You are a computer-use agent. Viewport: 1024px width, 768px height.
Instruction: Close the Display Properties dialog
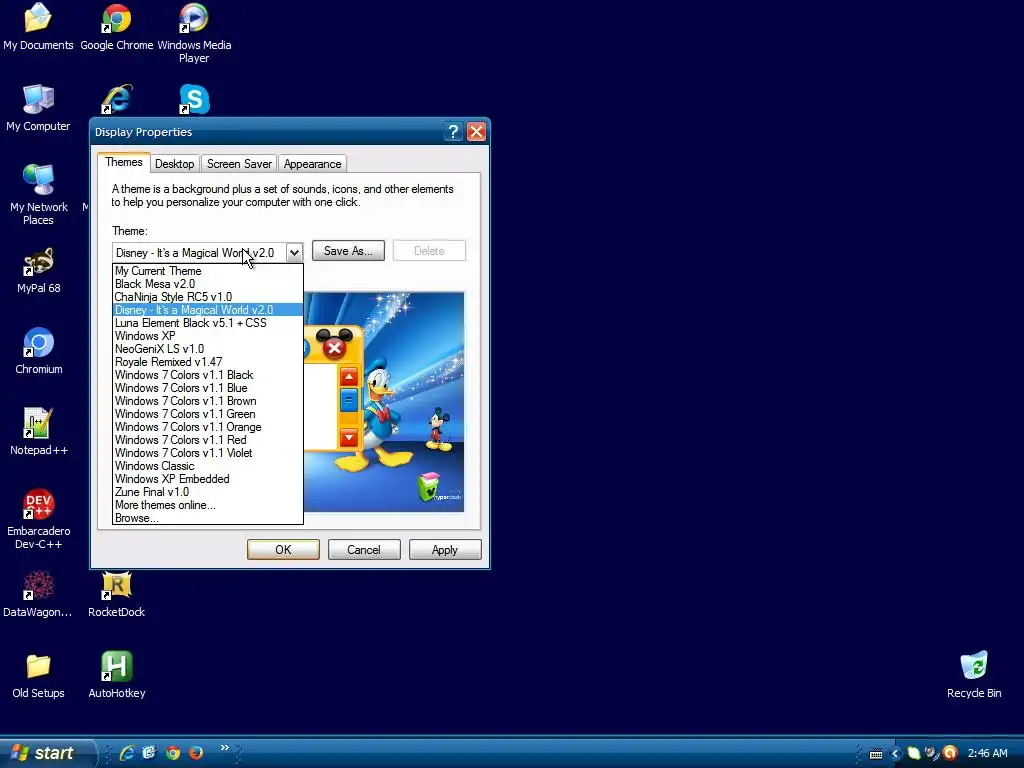(477, 132)
